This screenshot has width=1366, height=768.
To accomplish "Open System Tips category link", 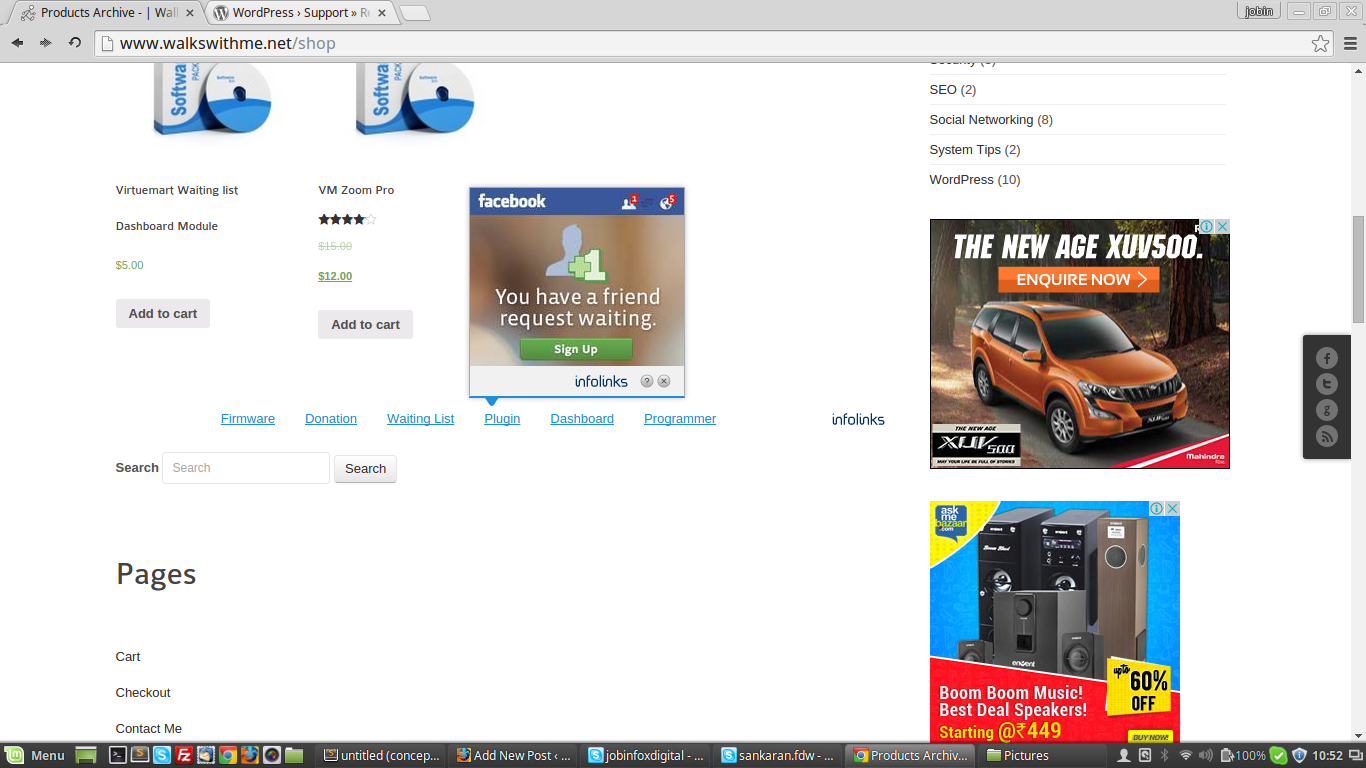I will point(965,150).
